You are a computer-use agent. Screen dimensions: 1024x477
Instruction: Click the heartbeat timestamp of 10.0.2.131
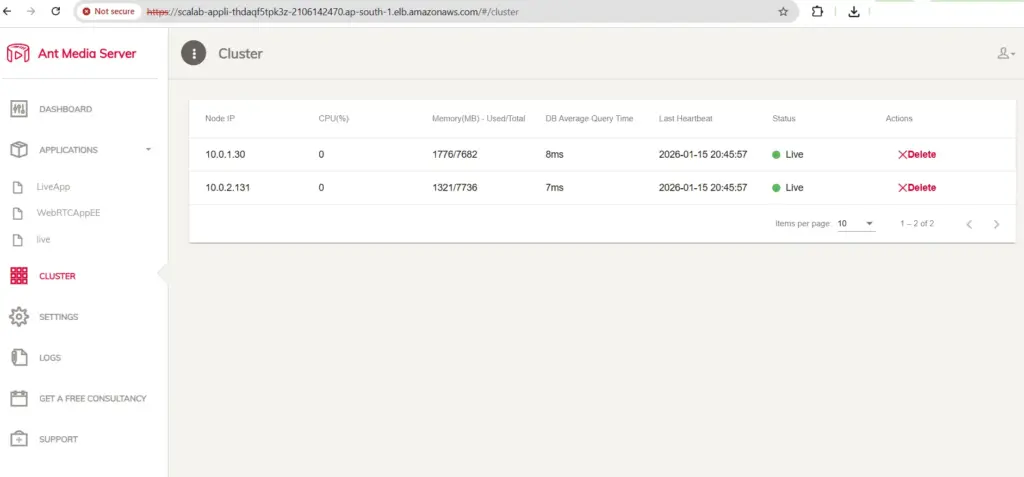coord(703,188)
